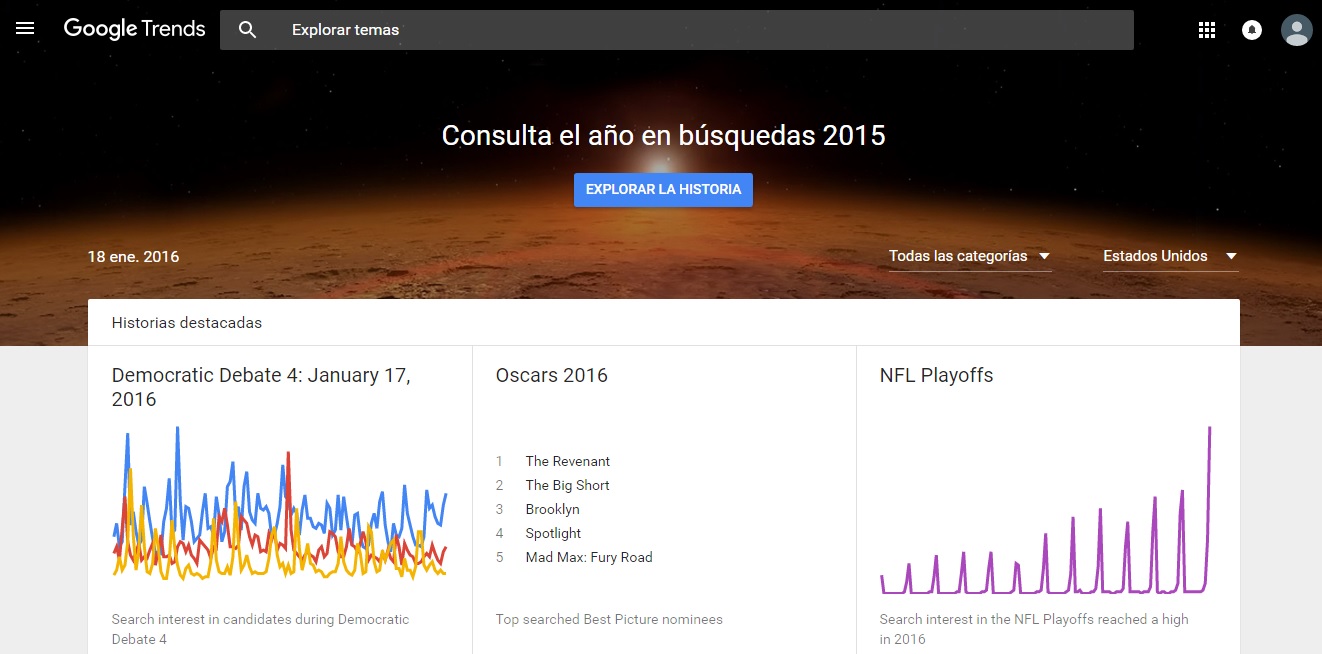The width and height of the screenshot is (1322, 654).
Task: Select Mad Max: Fury Road entry
Action: (588, 557)
